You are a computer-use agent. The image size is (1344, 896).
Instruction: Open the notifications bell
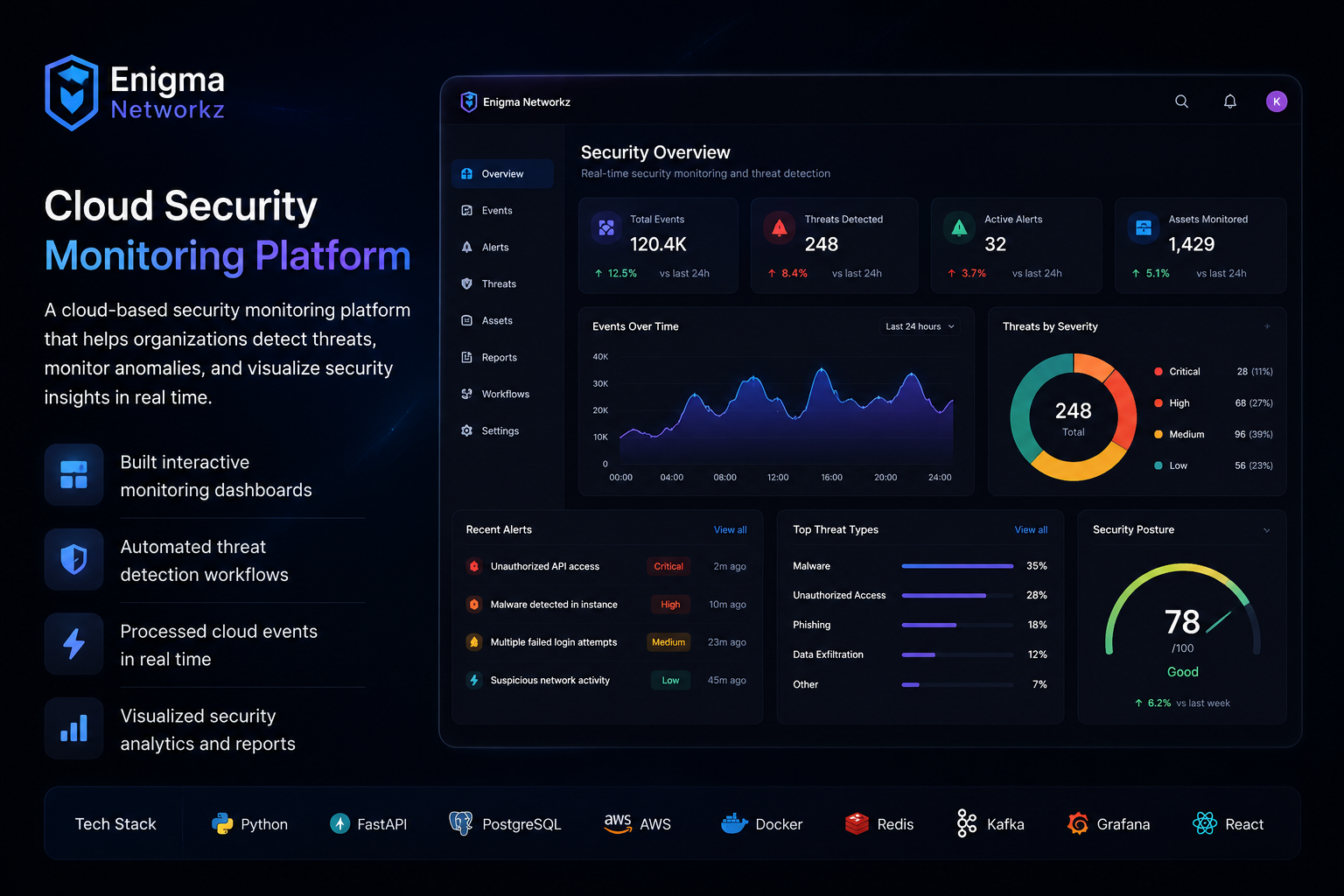click(1229, 101)
